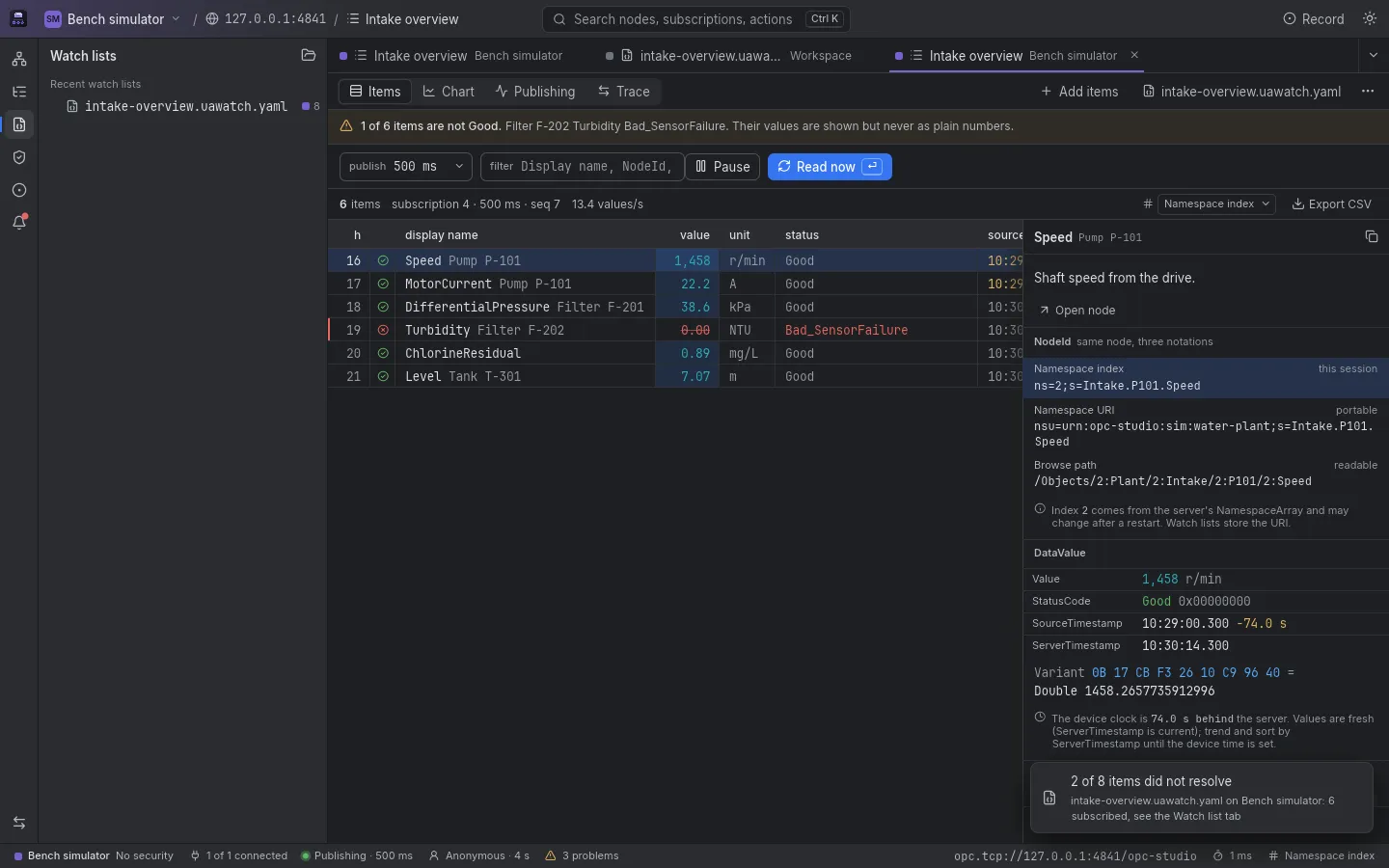Export the table as CSV

[1331, 204]
